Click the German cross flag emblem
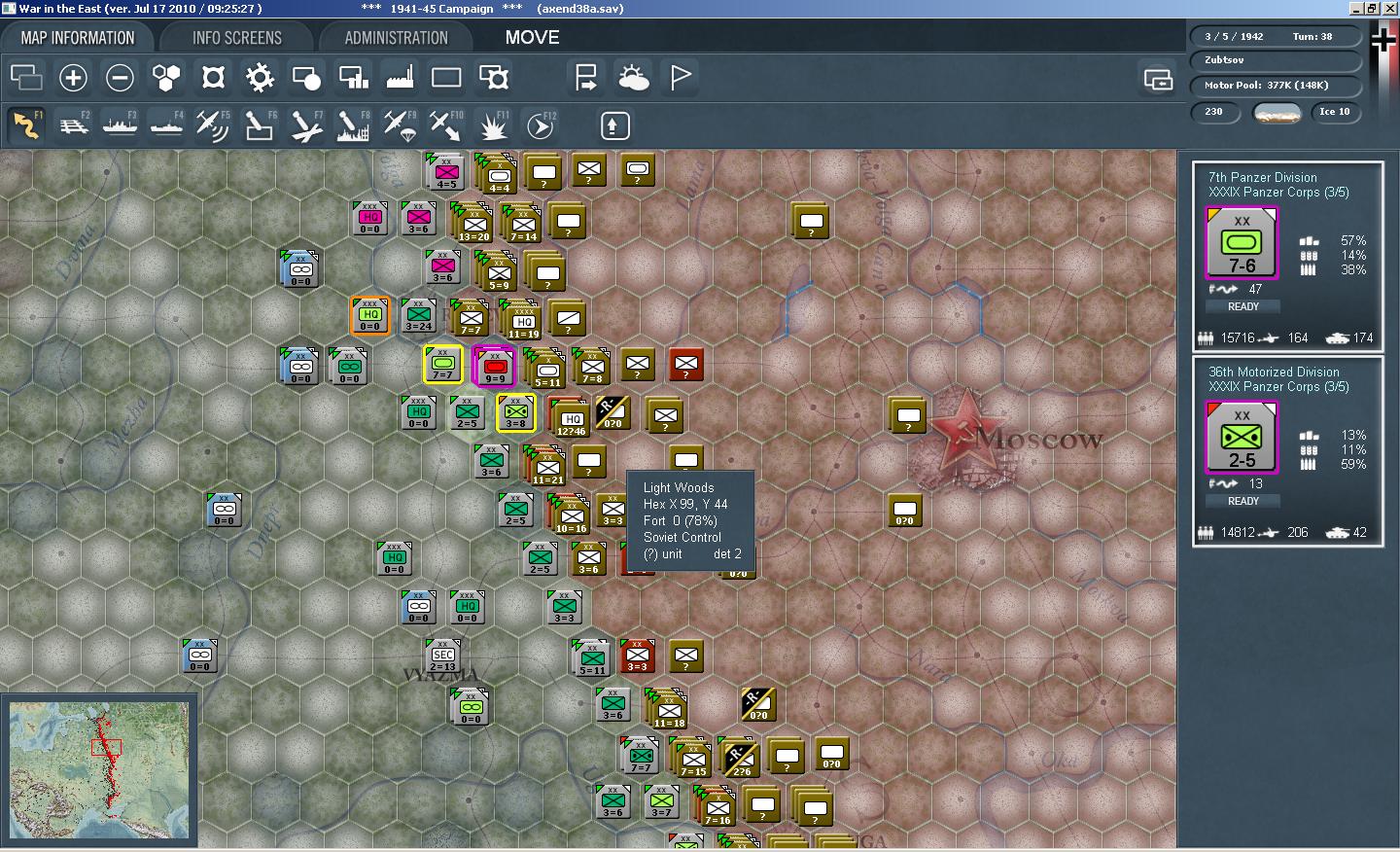 1383,40
